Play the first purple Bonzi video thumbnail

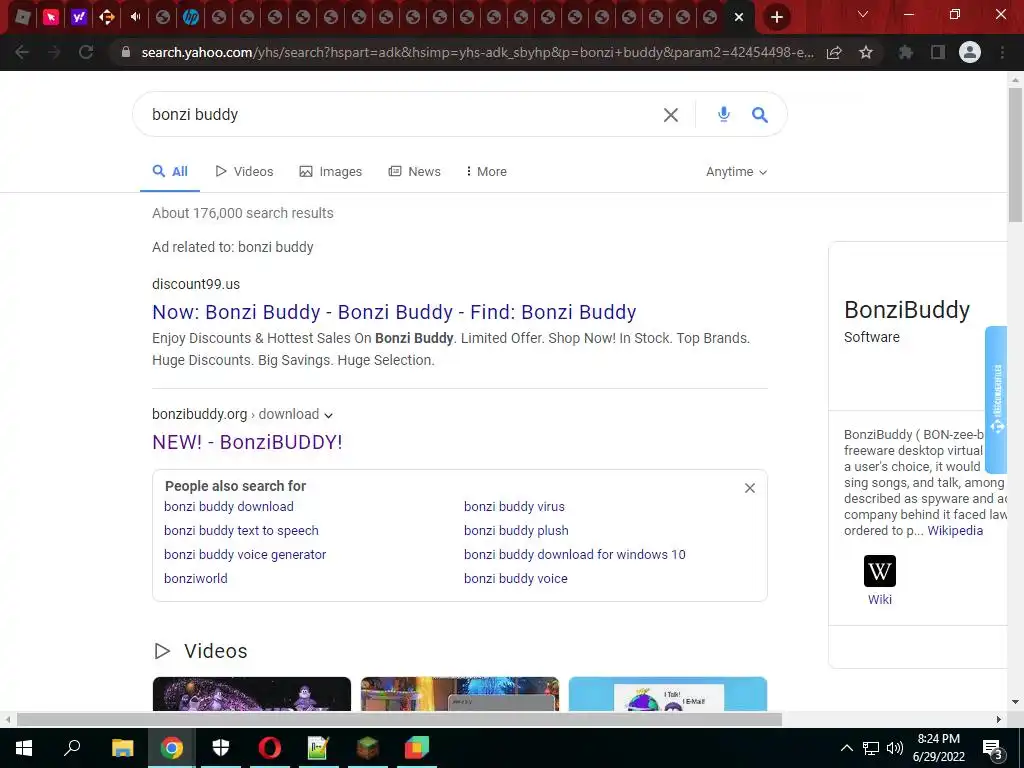pos(251,694)
